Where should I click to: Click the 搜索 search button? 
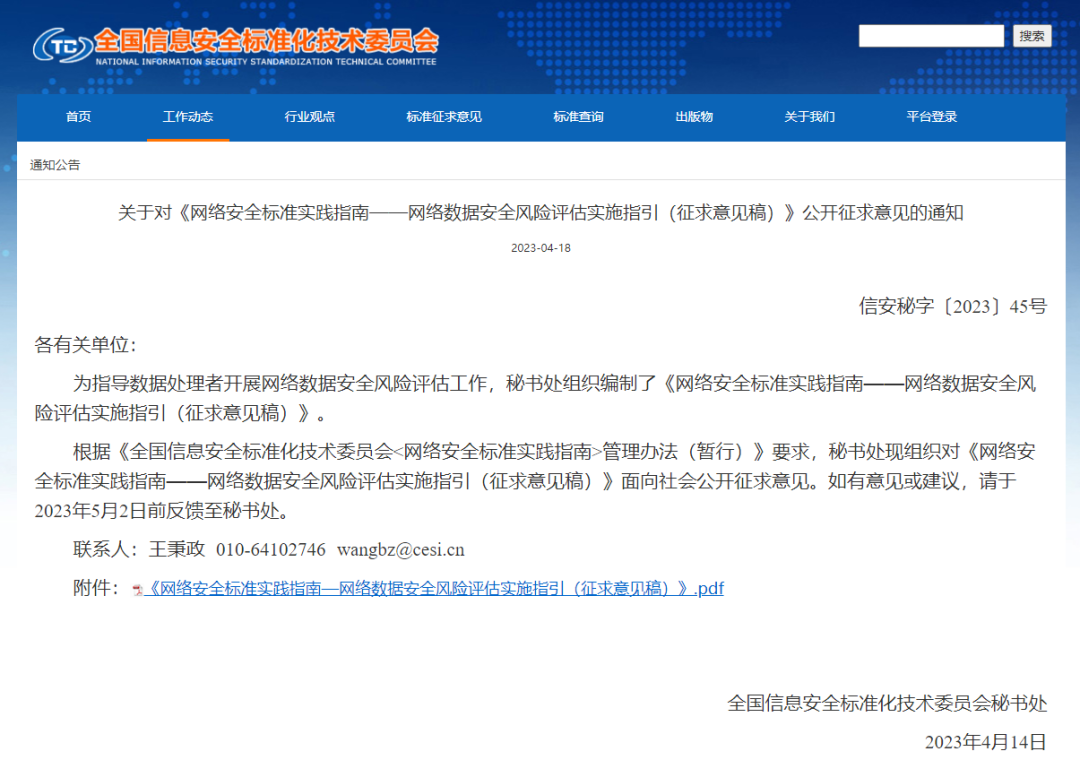coord(1032,36)
